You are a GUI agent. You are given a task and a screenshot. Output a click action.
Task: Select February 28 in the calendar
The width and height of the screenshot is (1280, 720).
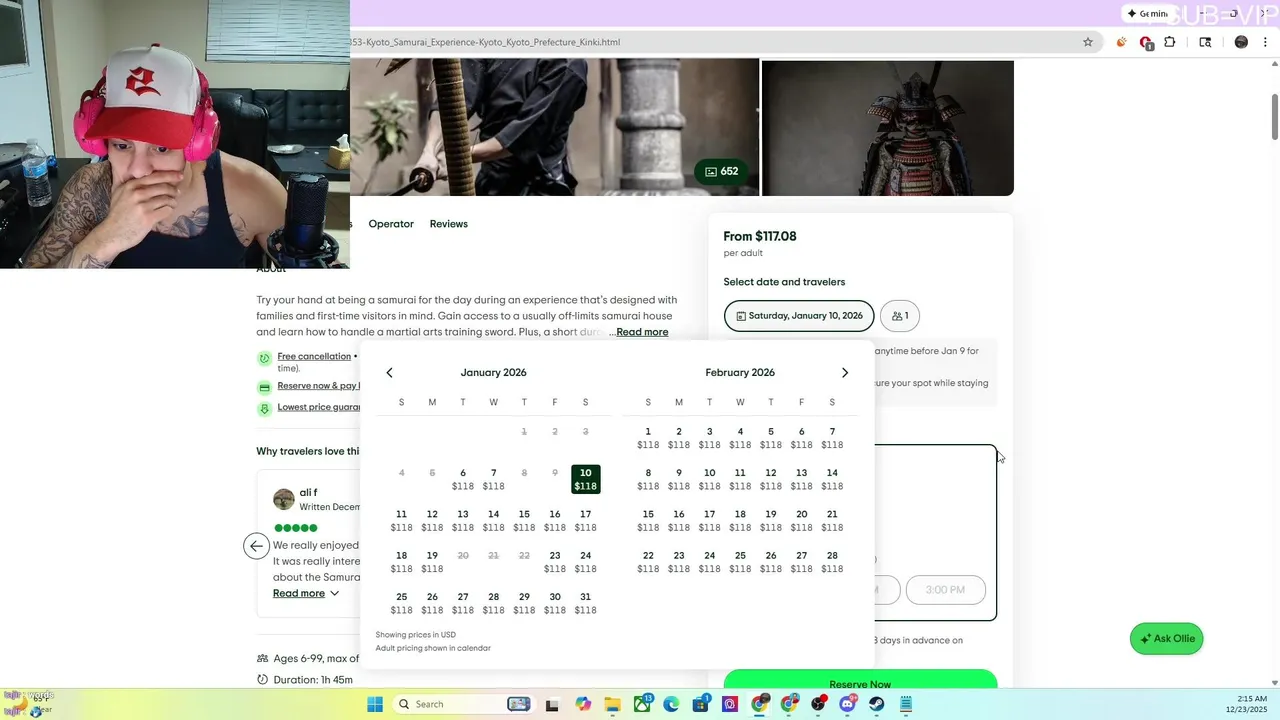click(832, 562)
